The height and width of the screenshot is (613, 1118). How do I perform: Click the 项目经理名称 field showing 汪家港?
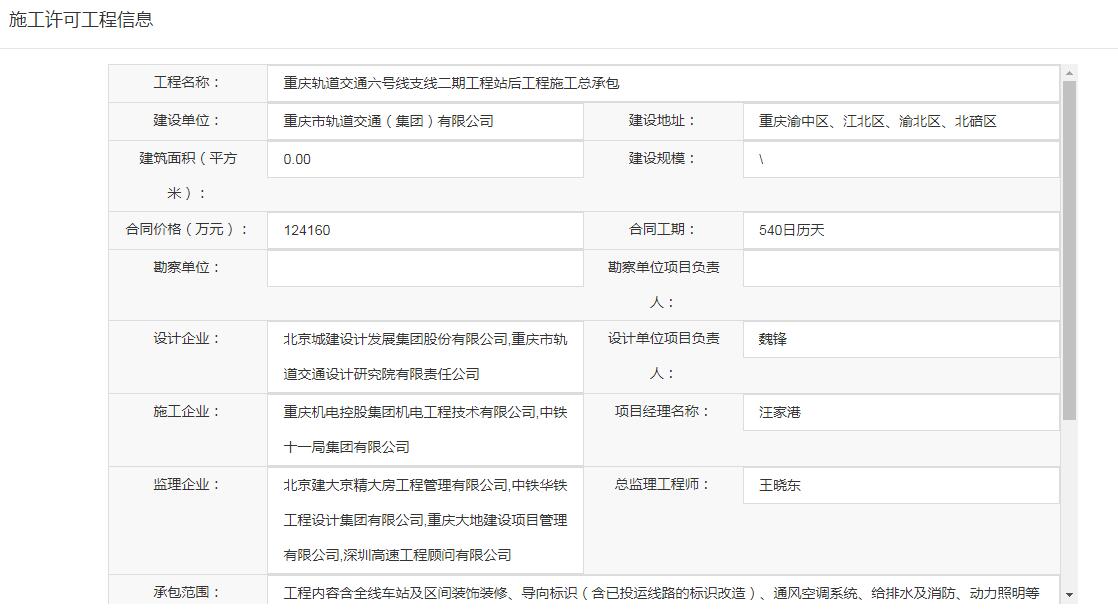click(x=901, y=412)
